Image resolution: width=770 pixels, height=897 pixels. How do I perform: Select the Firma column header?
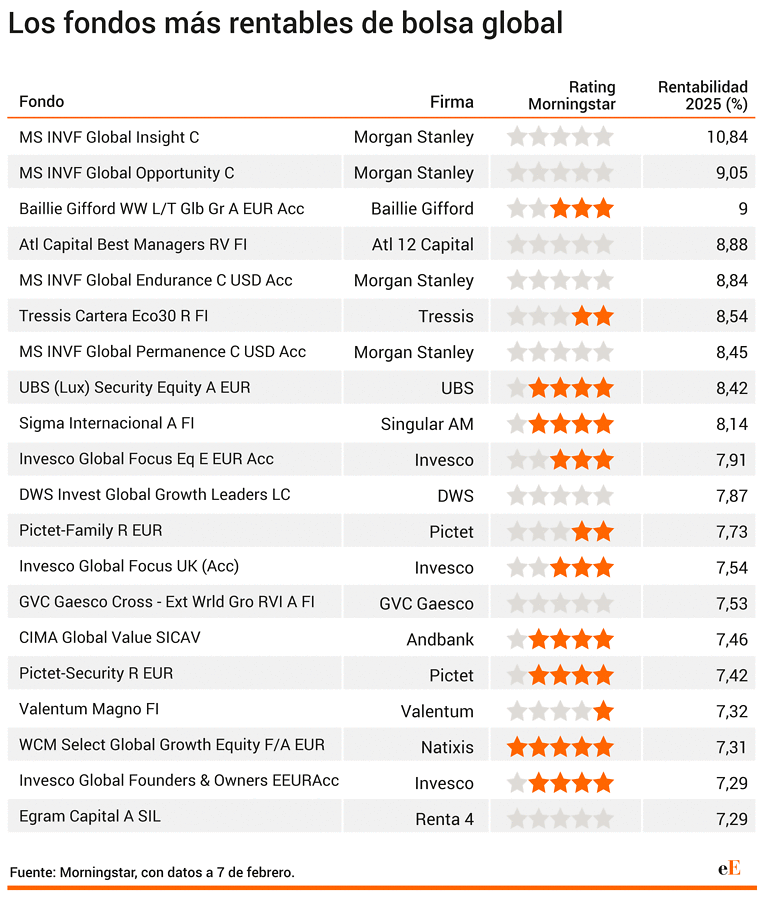(451, 102)
